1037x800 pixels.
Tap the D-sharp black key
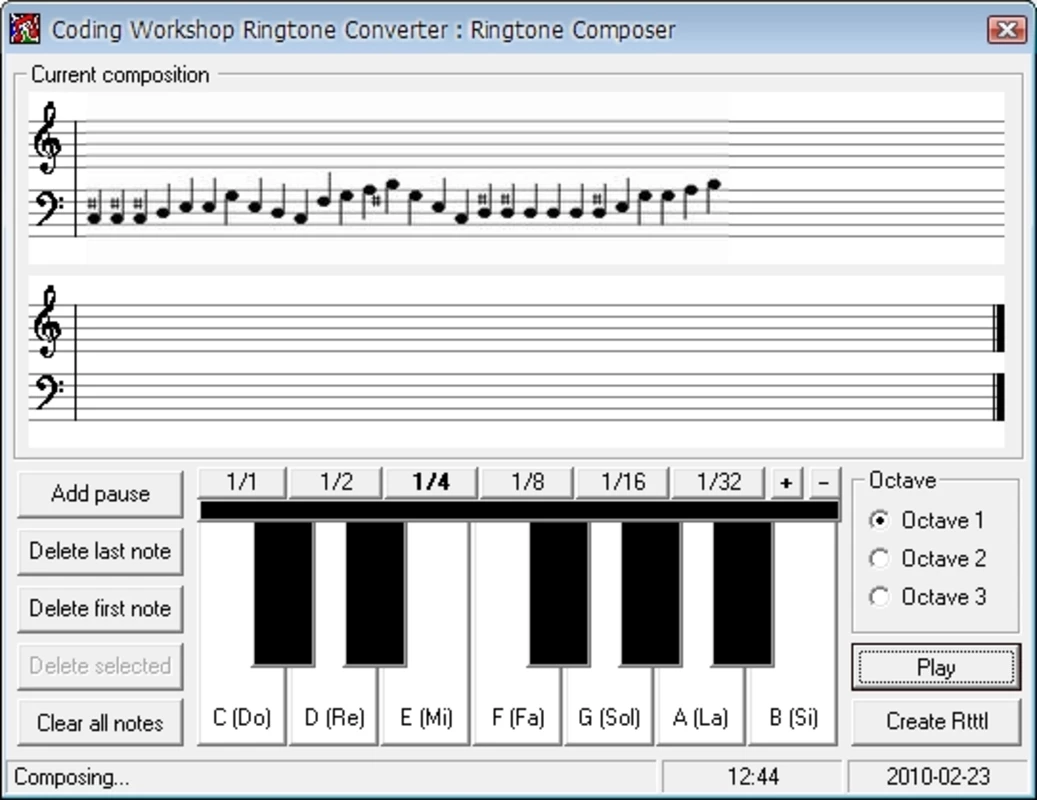(x=376, y=593)
